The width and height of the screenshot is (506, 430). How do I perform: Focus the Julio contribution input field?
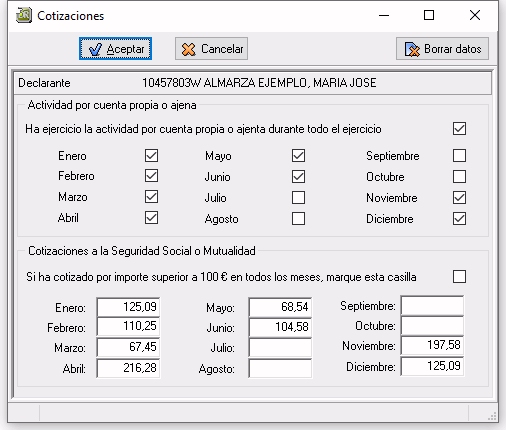coord(280,348)
